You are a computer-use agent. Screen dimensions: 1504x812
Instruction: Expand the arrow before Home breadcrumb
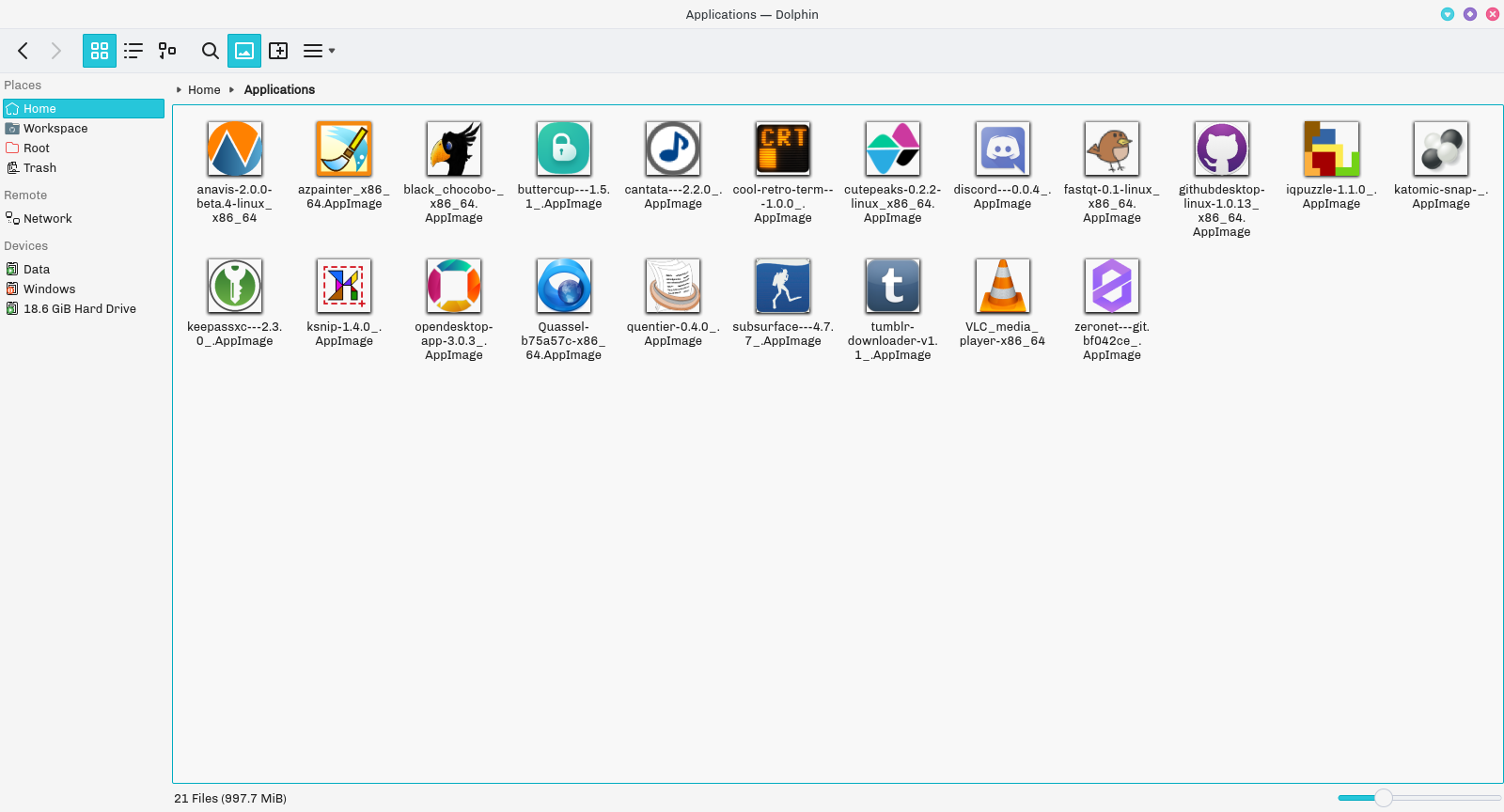pyautogui.click(x=179, y=90)
